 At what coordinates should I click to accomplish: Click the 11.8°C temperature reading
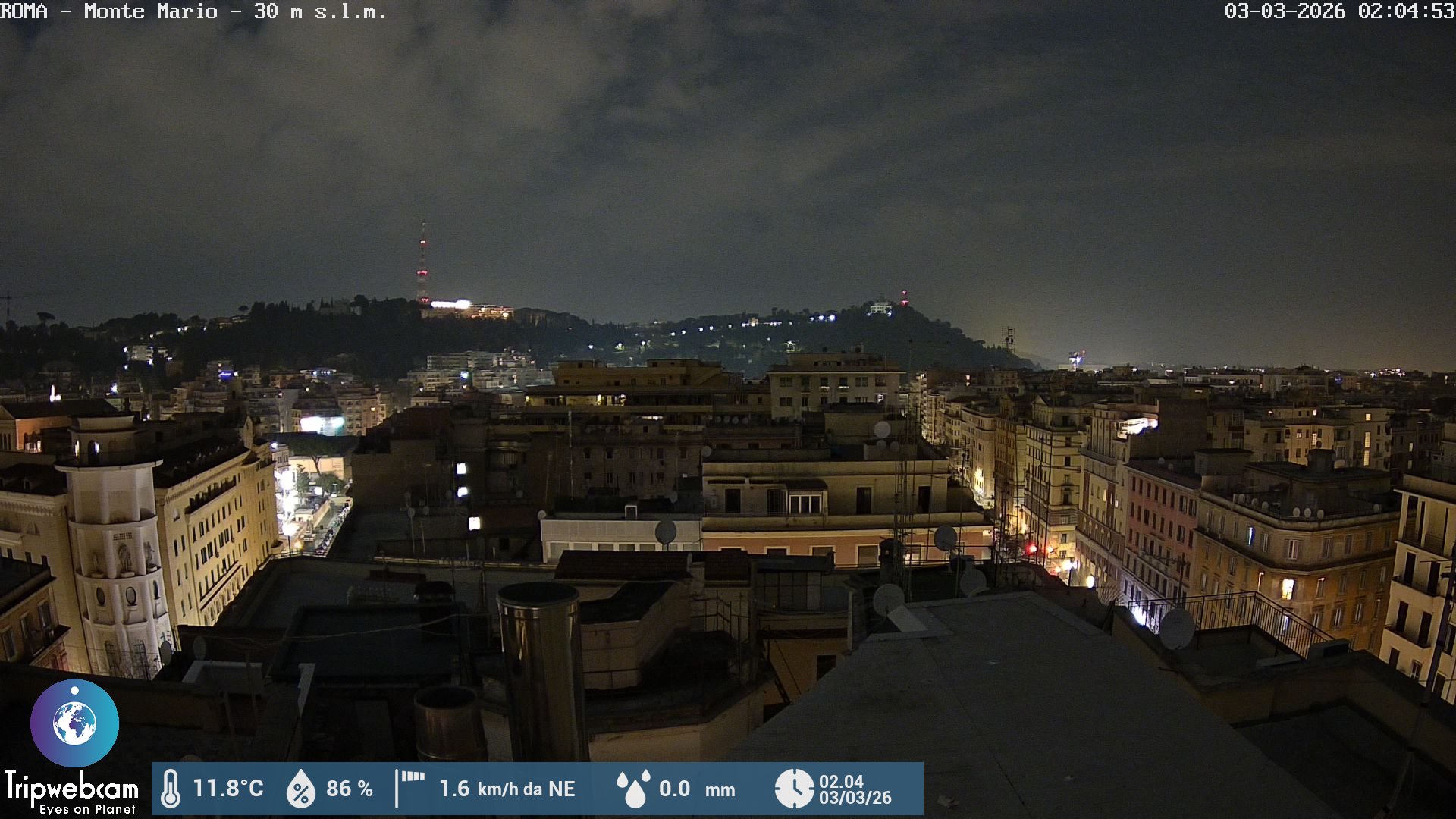[227, 789]
